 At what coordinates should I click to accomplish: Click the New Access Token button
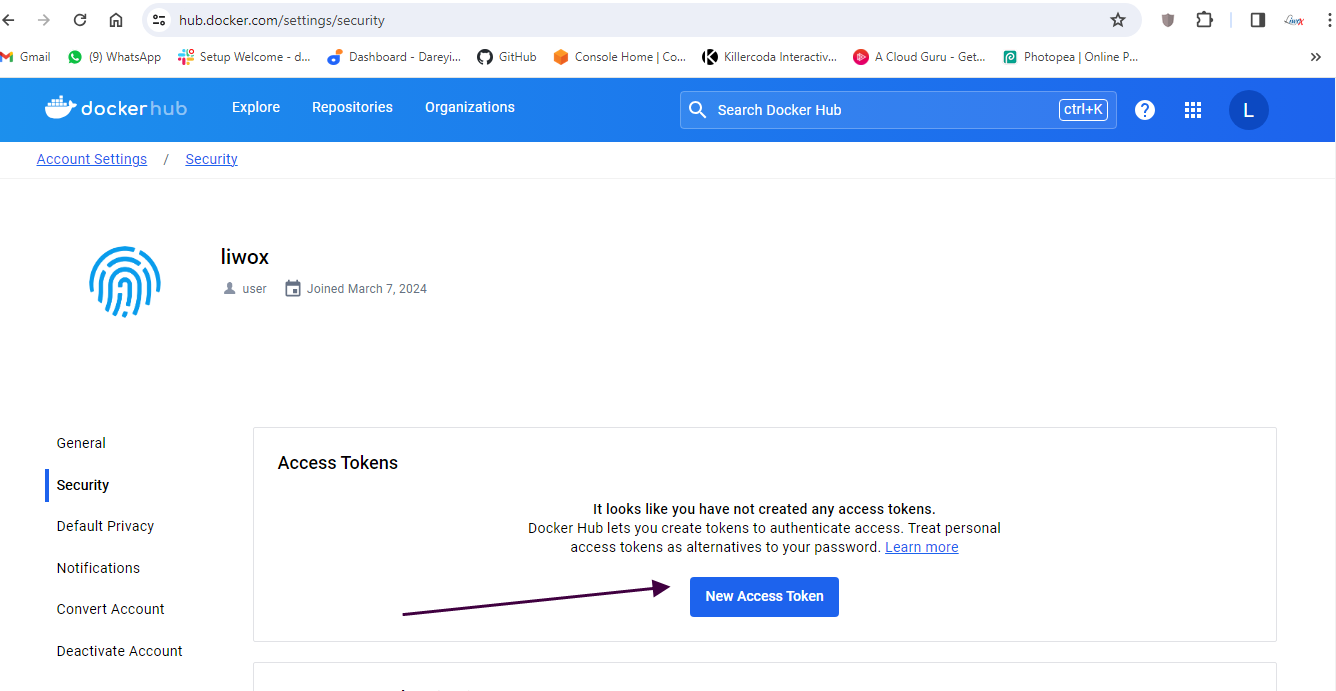(764, 596)
